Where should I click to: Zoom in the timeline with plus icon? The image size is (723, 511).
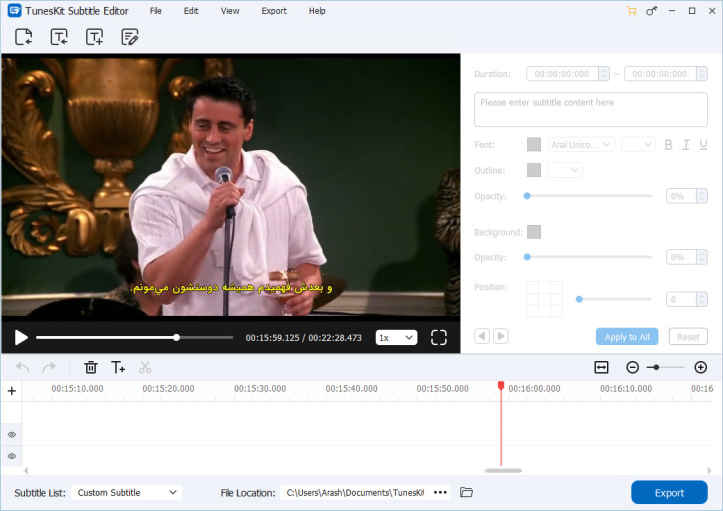[700, 368]
